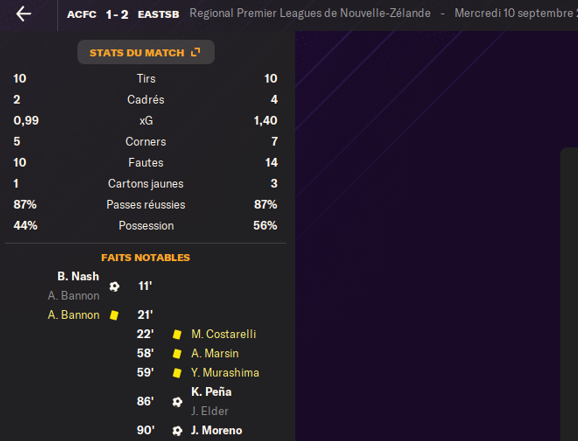Screen dimensions: 578x441
Task: Open the STATS DU MATCH button
Action: [146, 52]
